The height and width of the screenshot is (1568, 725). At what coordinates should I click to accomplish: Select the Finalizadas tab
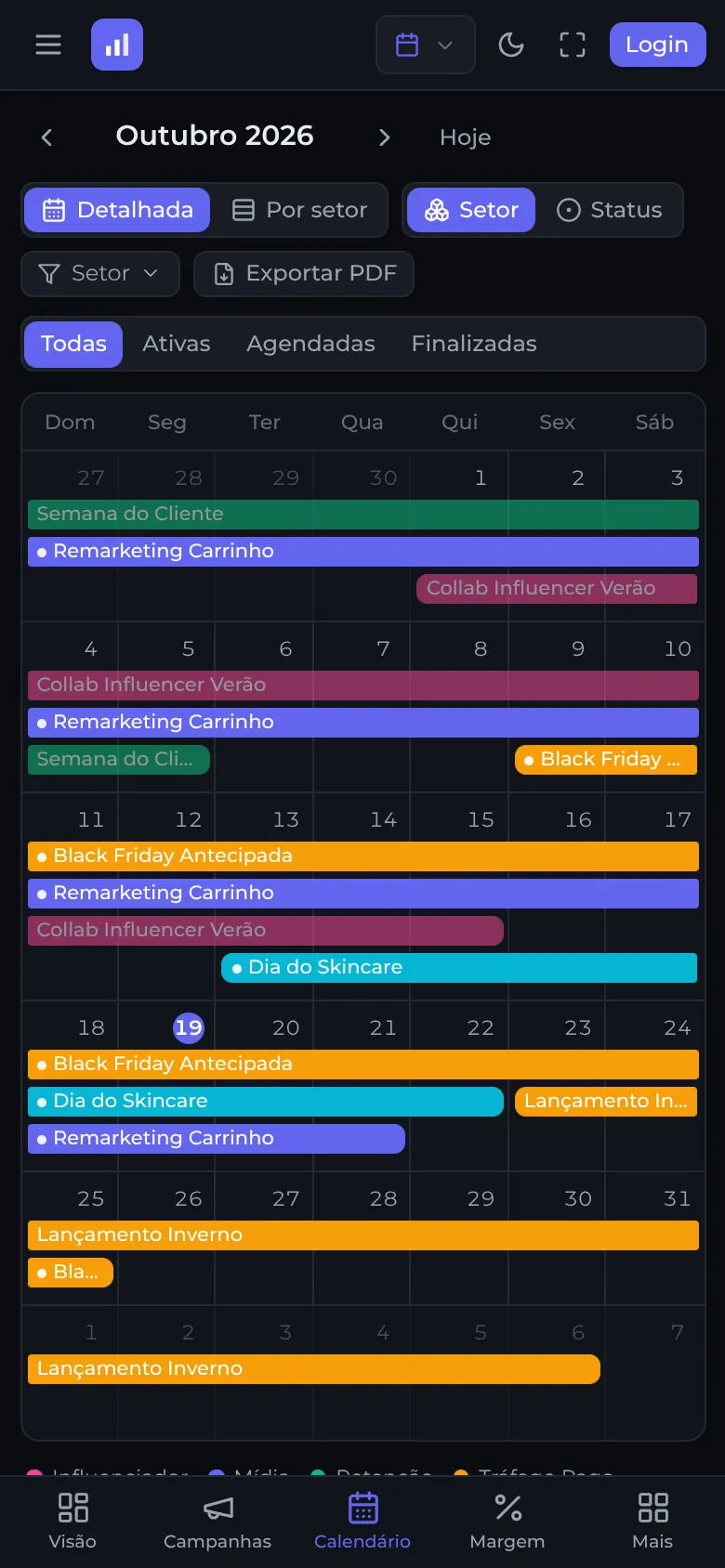click(474, 344)
